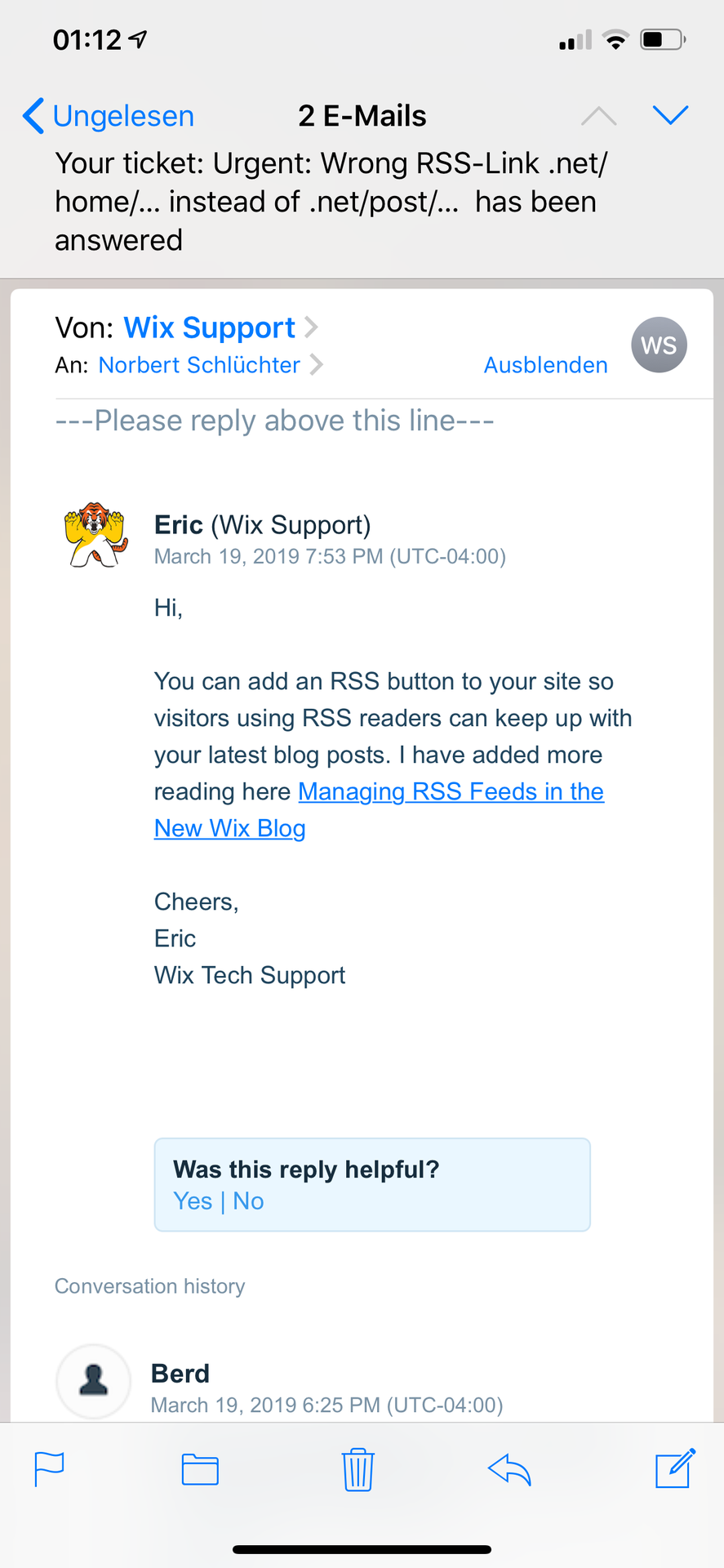Image resolution: width=724 pixels, height=1568 pixels.
Task: Expand the Norbert Schlüchter recipient chevron
Action: (317, 364)
